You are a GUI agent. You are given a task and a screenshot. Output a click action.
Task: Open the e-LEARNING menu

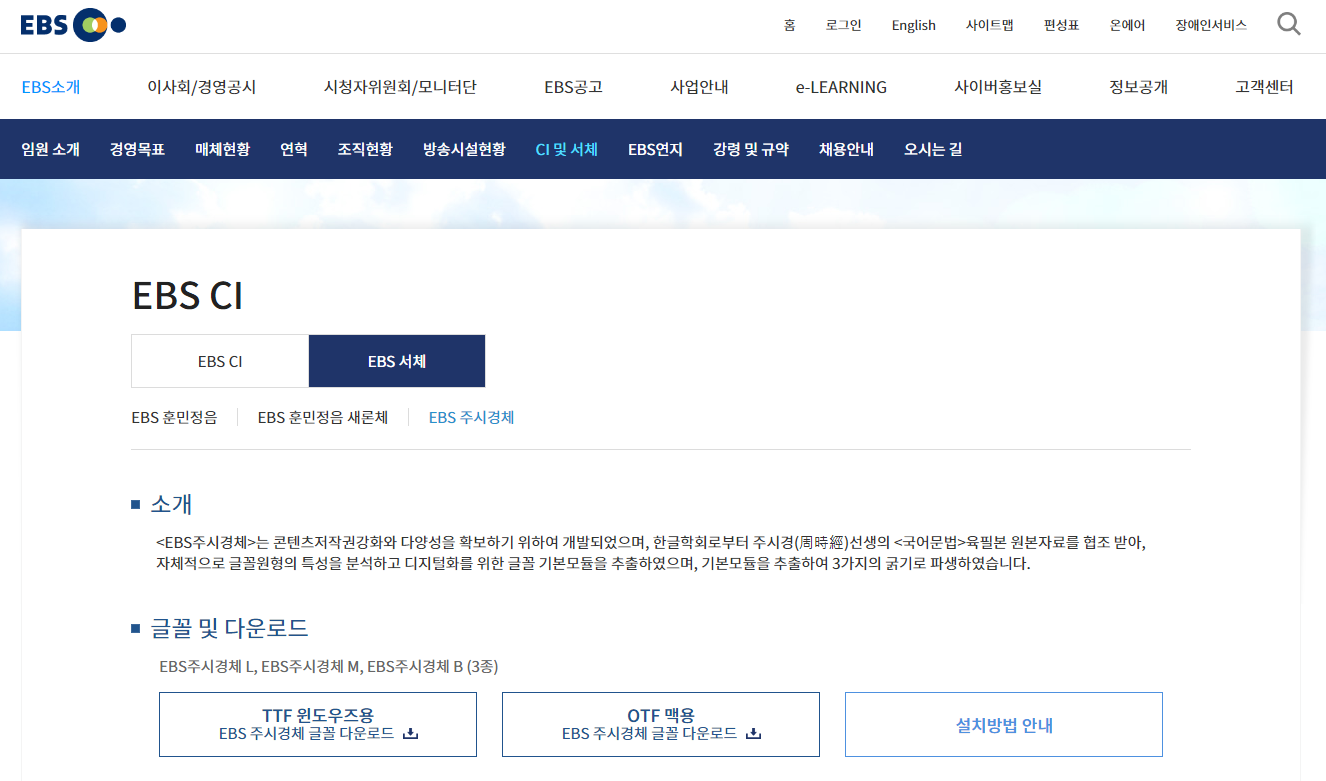tap(840, 87)
